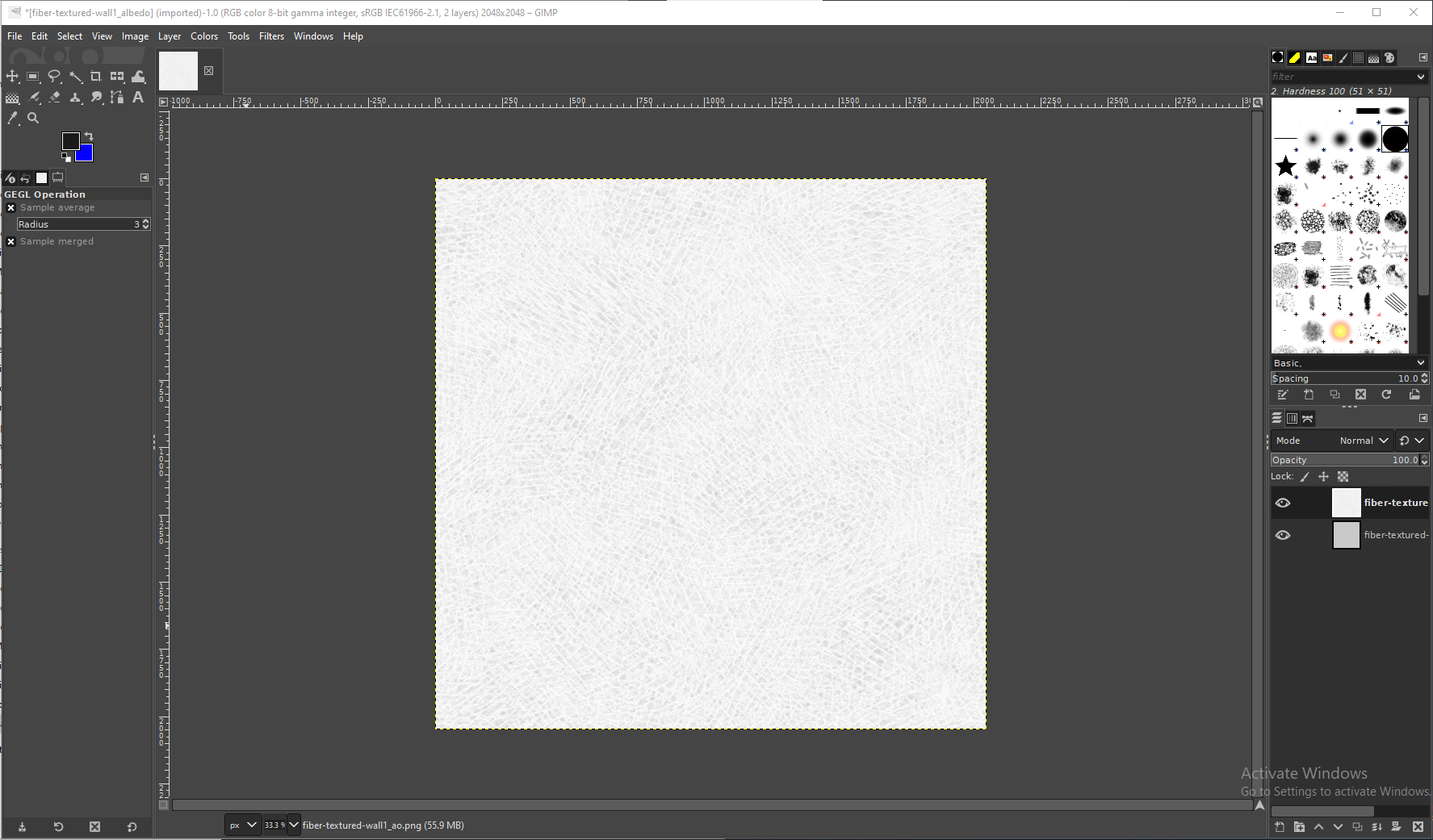
Task: Open the tool options dock tab menu
Action: pyautogui.click(x=145, y=178)
